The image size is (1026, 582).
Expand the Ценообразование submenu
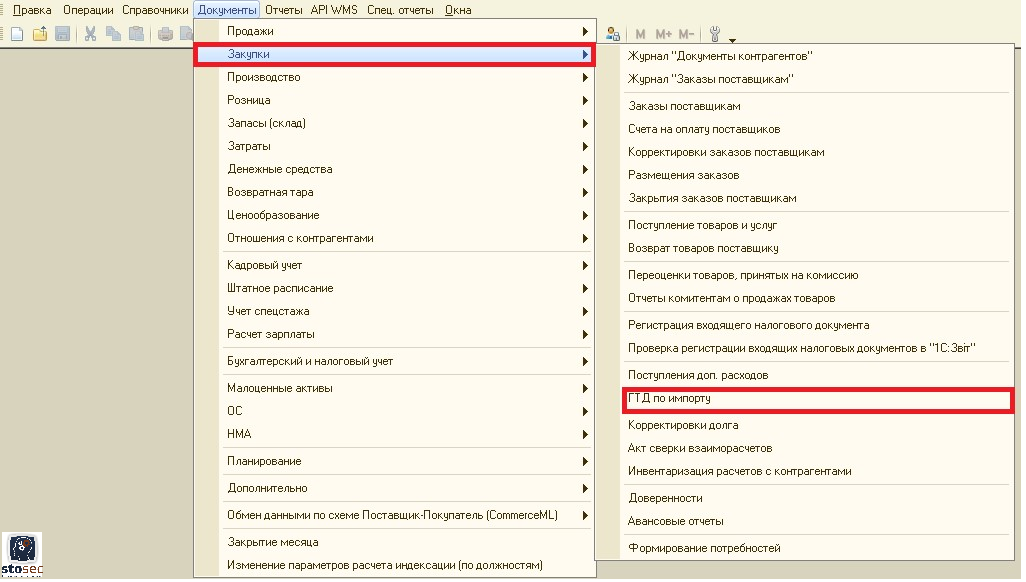(x=395, y=215)
